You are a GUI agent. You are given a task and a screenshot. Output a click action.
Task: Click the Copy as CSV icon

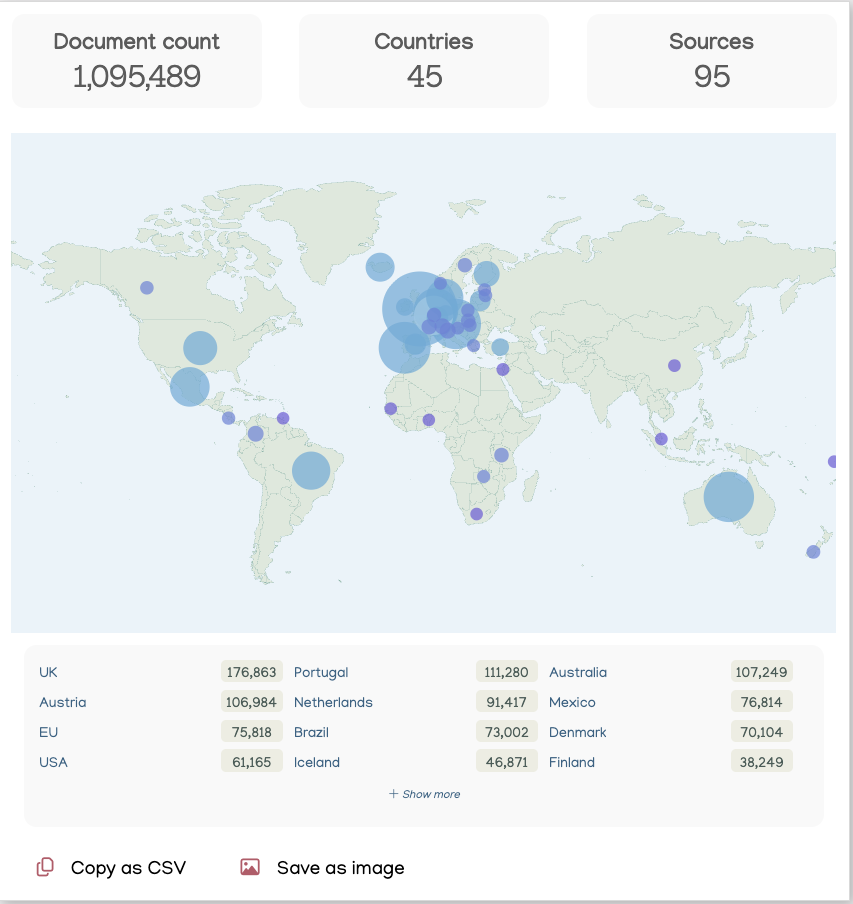tap(45, 867)
